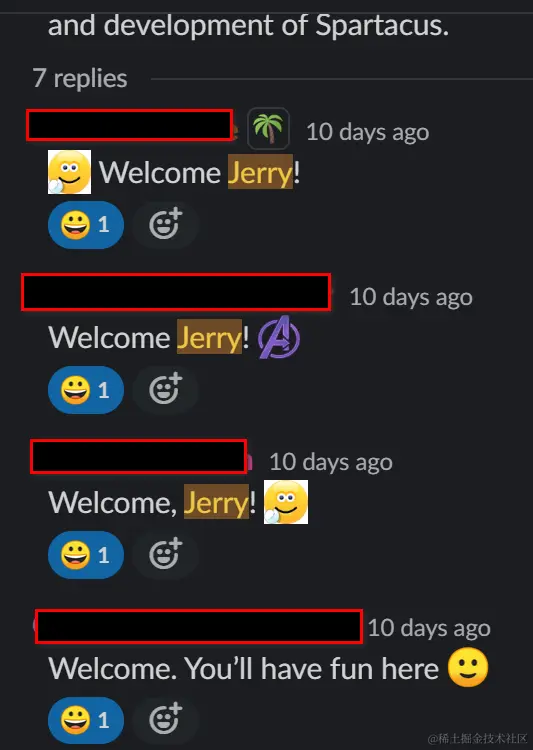Viewport: 533px width, 750px height.
Task: Click the Avengers logo emoji
Action: 279,337
